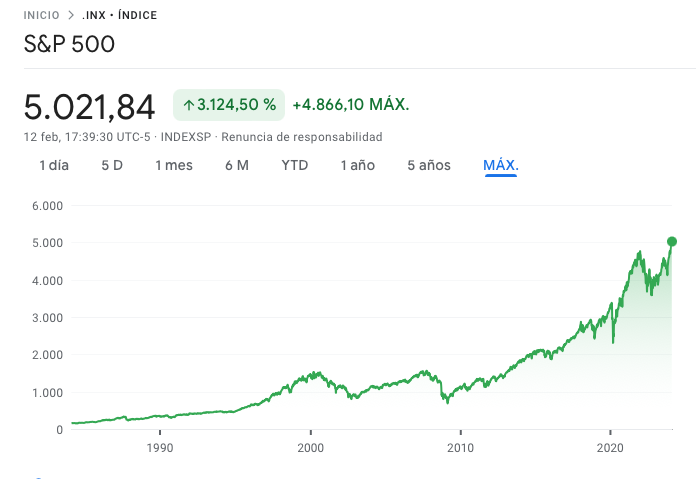Click the +4.866,10 MÁX. gain text
The height and width of the screenshot is (479, 696).
(351, 105)
